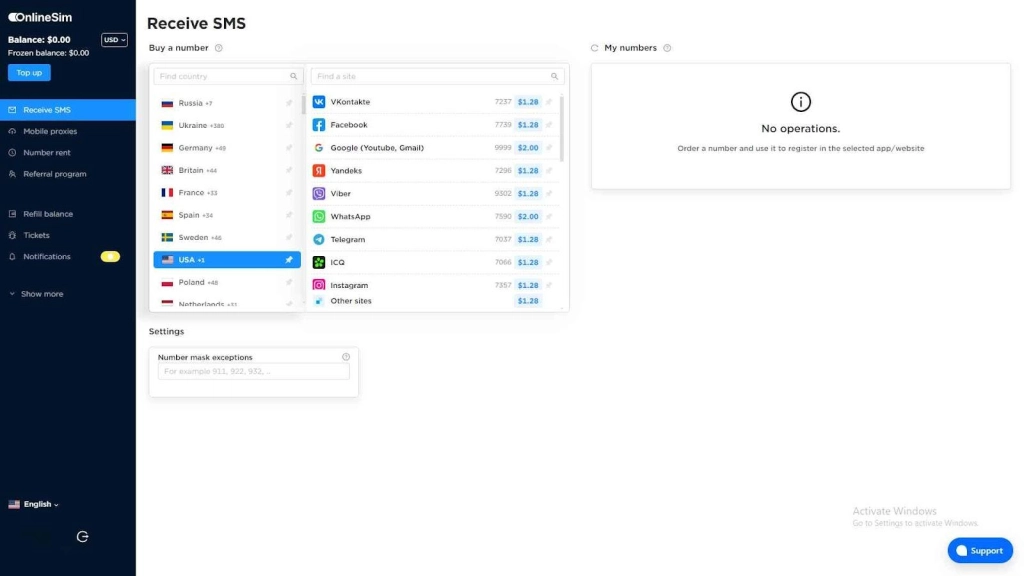The width and height of the screenshot is (1024, 576).
Task: Select Poland +48
Action: (227, 282)
